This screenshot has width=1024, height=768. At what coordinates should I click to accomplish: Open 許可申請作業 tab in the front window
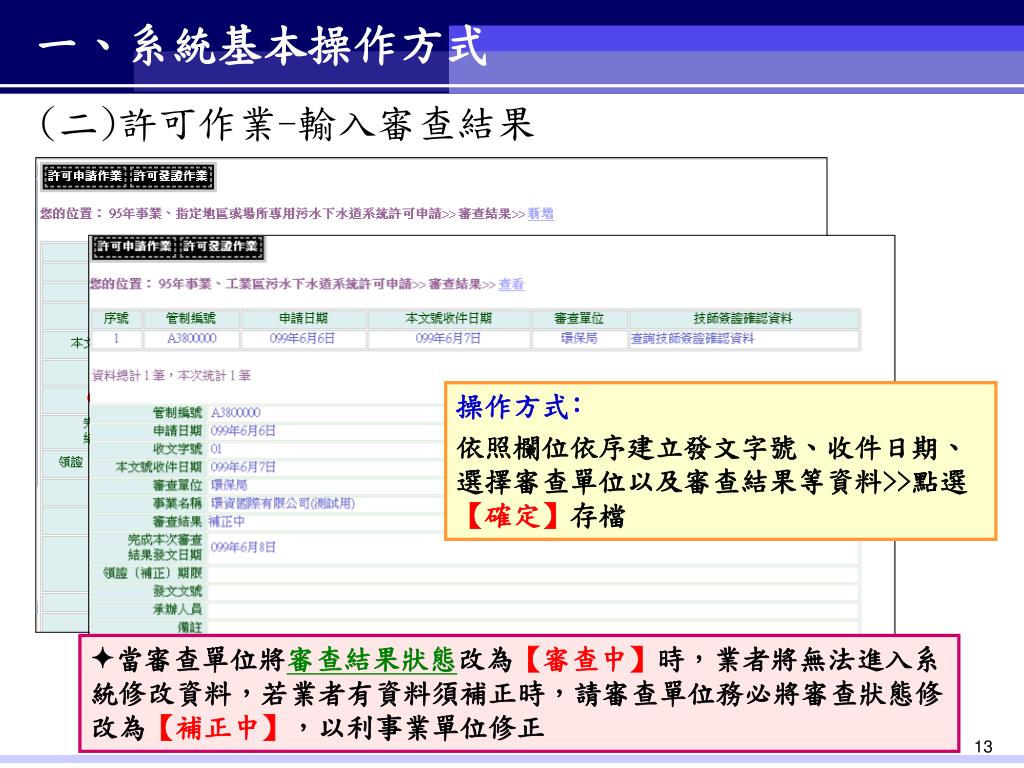pyautogui.click(x=134, y=247)
